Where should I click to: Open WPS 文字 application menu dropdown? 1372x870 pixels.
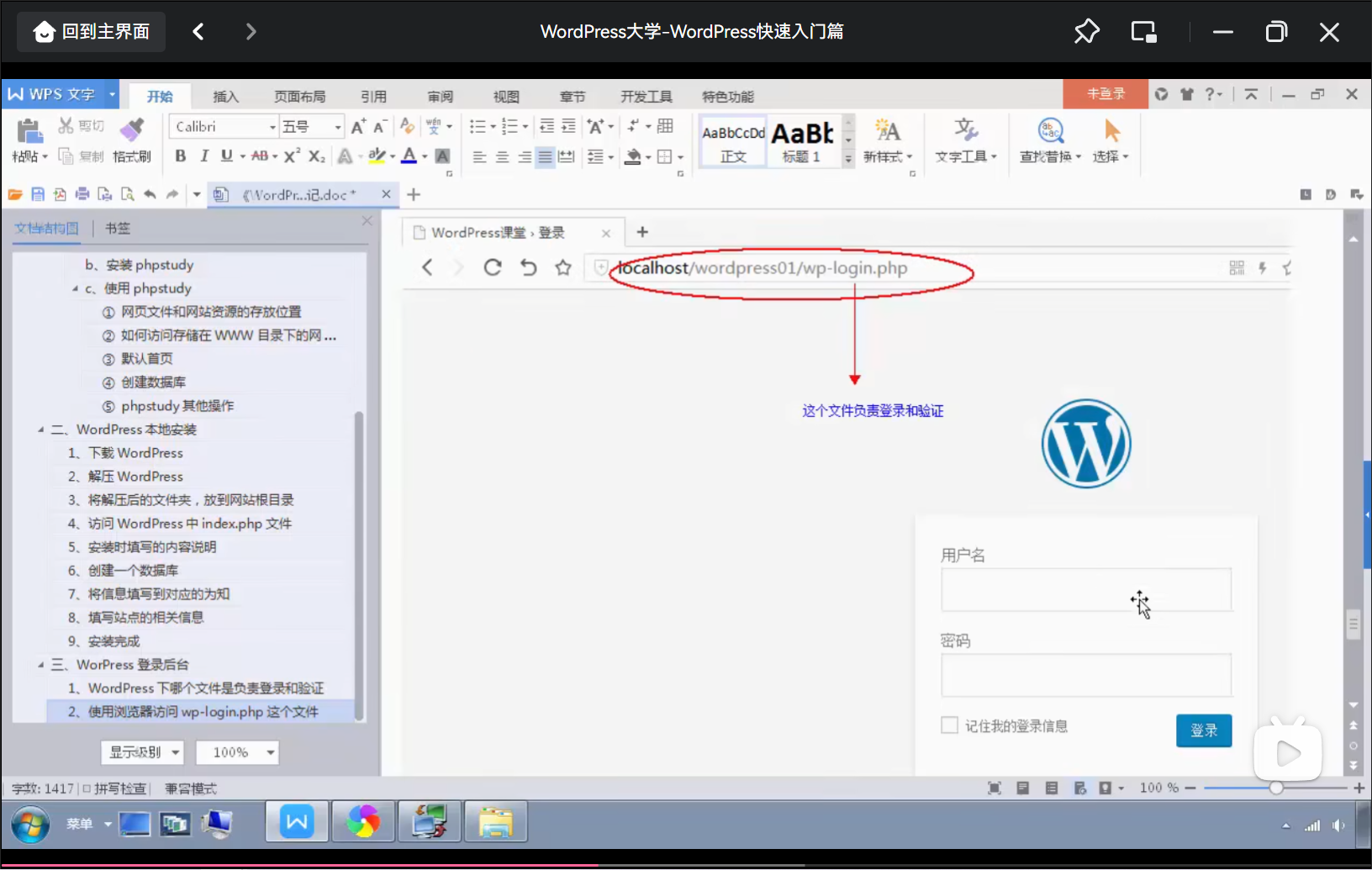pyautogui.click(x=112, y=94)
